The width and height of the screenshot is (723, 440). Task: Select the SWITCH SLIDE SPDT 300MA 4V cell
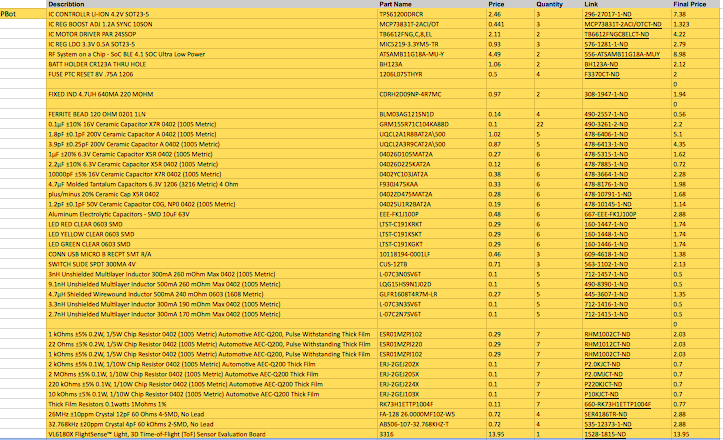pos(212,264)
